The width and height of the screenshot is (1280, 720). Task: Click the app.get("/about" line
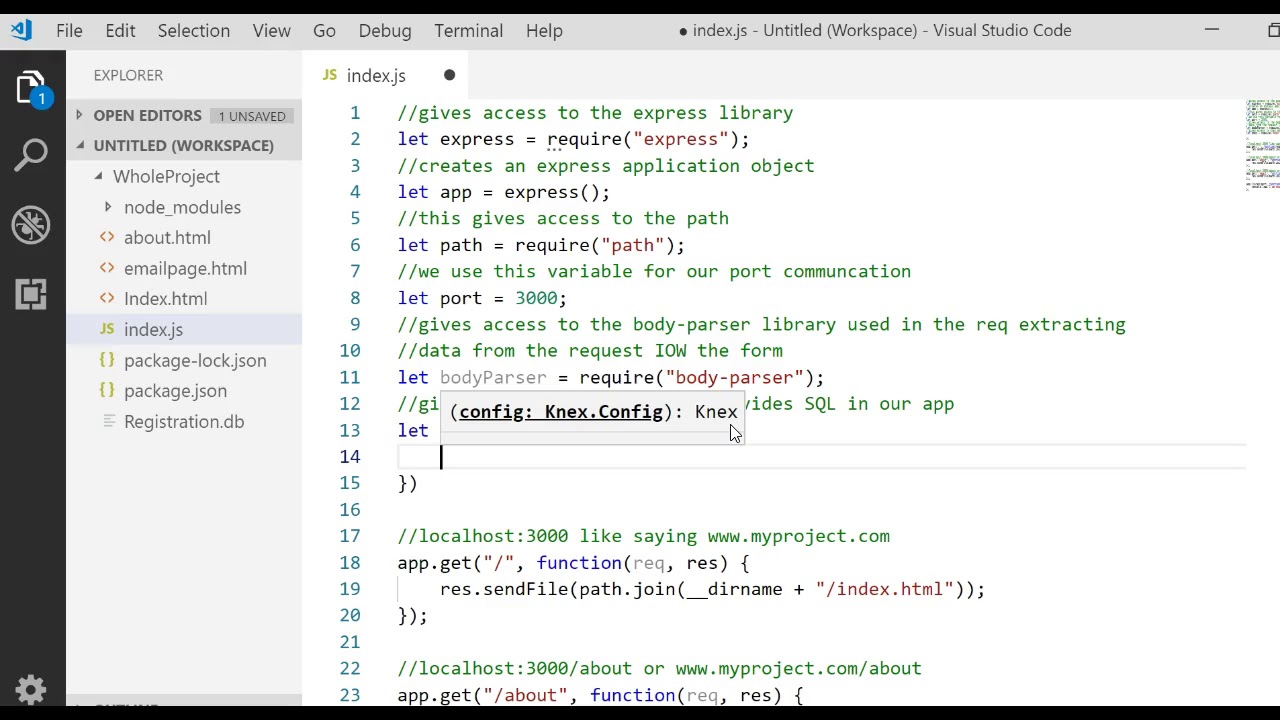click(x=600, y=695)
